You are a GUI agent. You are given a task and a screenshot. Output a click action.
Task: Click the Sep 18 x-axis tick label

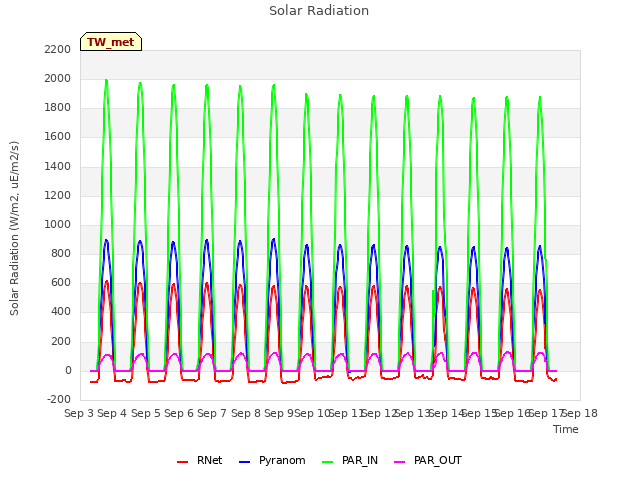(x=580, y=413)
